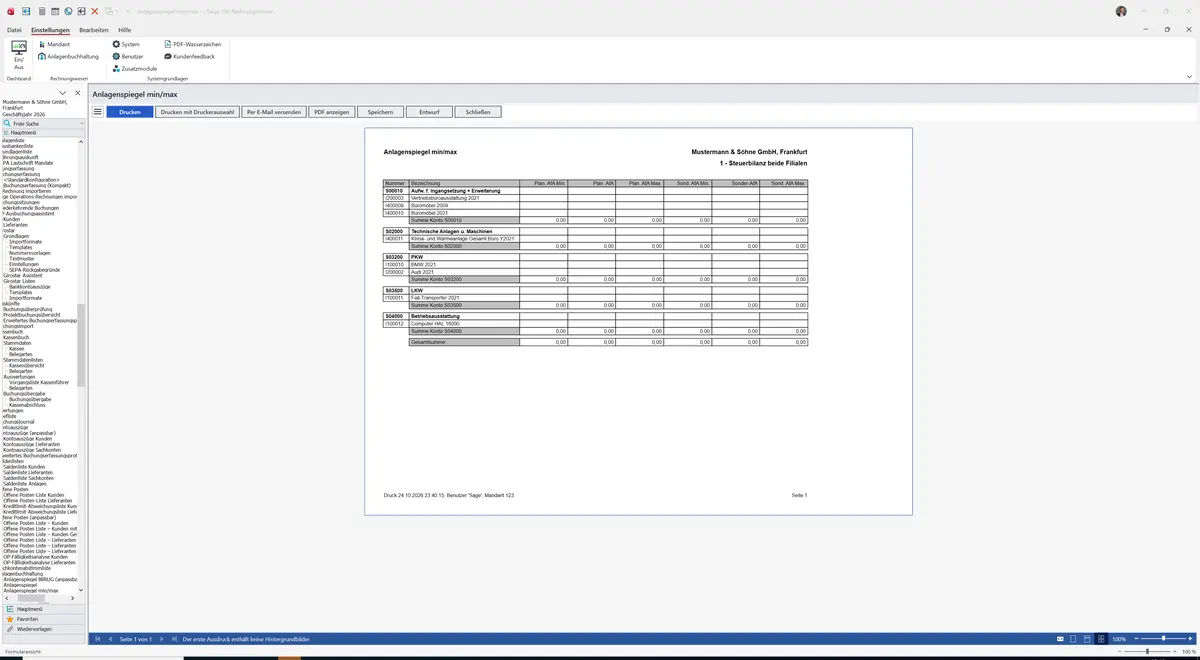Open the Datei menu
The width and height of the screenshot is (1200, 660).
[14, 30]
